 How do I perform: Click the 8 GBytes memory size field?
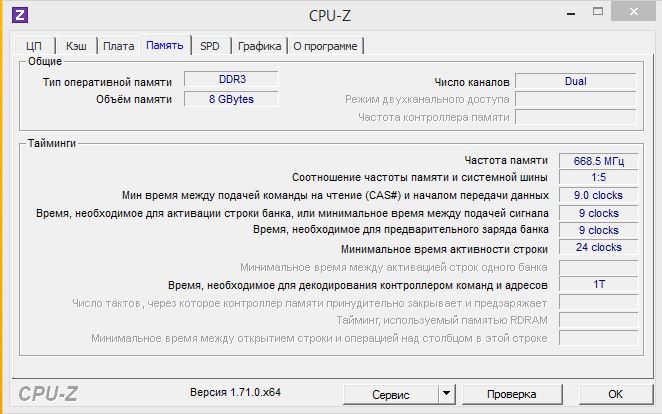click(x=231, y=99)
